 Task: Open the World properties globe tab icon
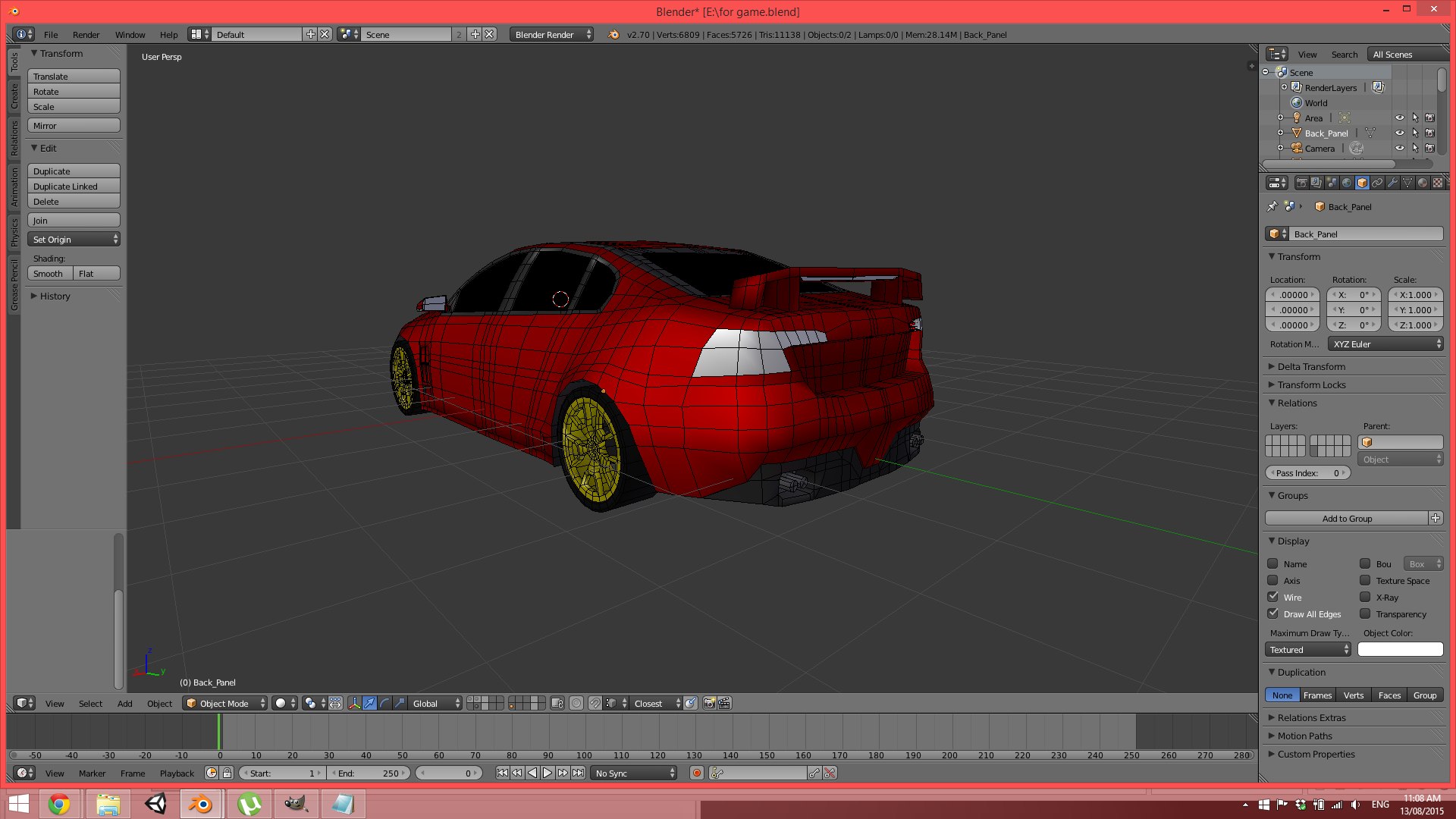[x=1347, y=183]
